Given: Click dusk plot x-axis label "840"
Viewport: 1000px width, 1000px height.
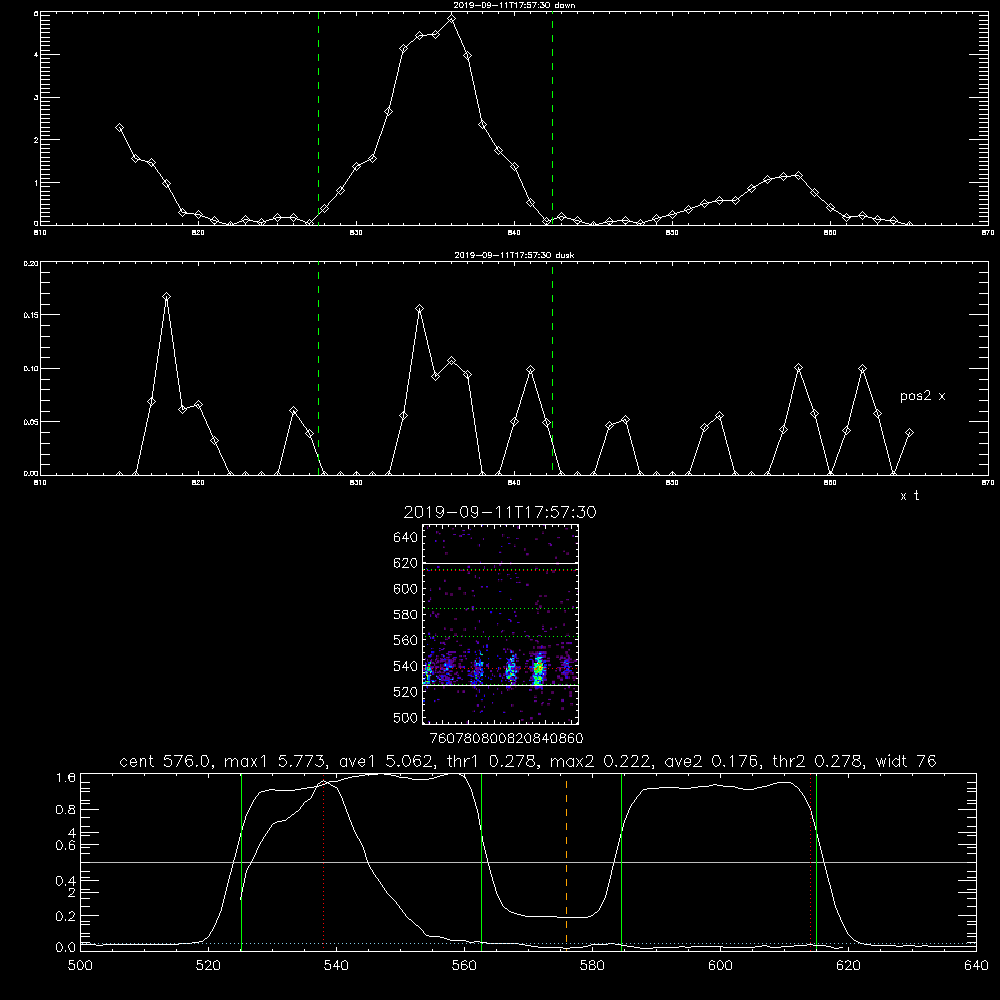Looking at the screenshot, I should [x=515, y=483].
